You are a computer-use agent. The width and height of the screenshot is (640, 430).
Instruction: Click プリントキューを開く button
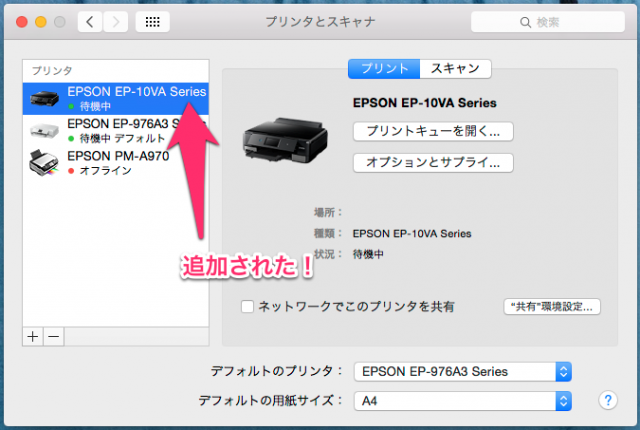click(433, 131)
